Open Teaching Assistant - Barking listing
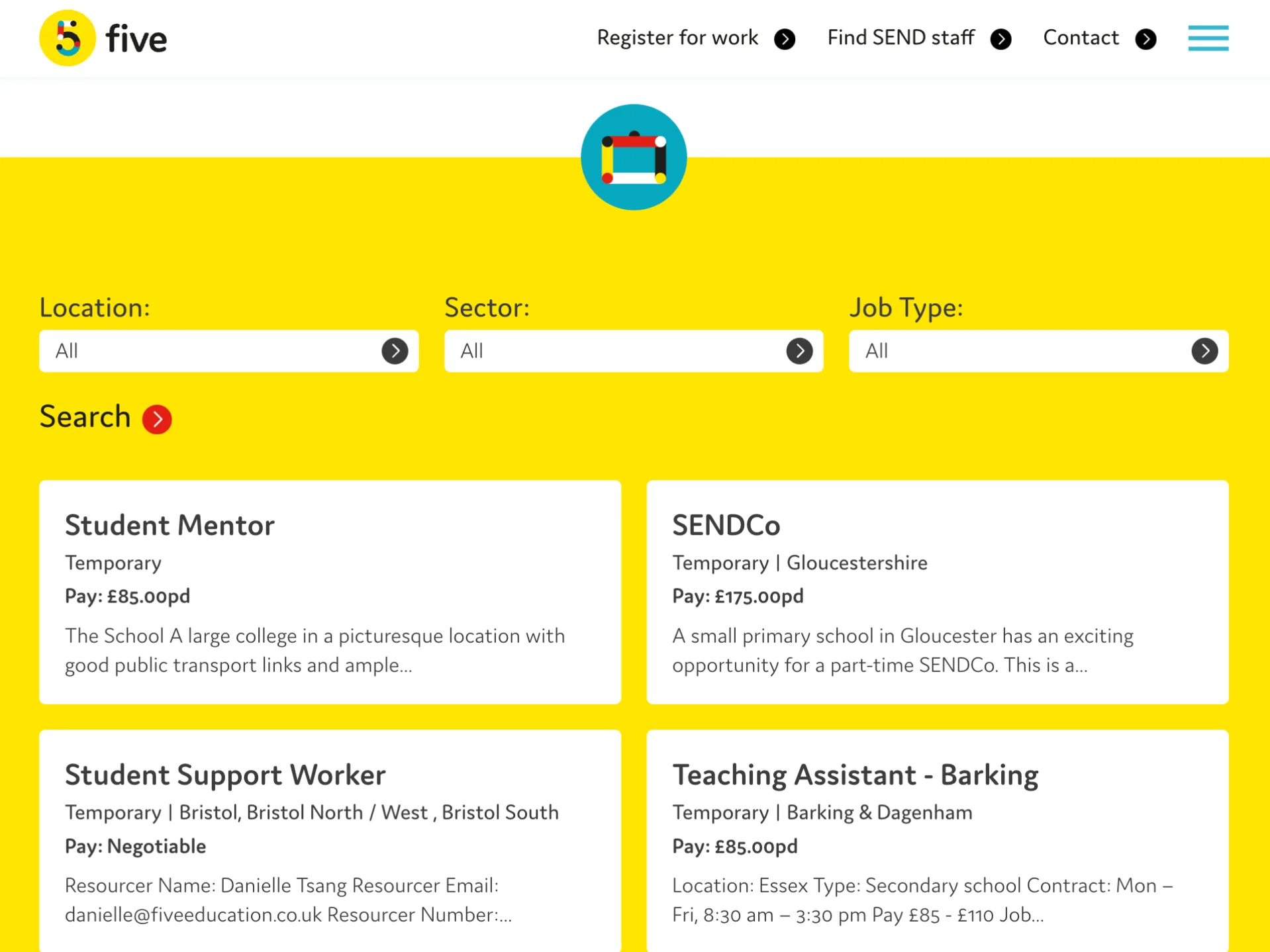 855,775
